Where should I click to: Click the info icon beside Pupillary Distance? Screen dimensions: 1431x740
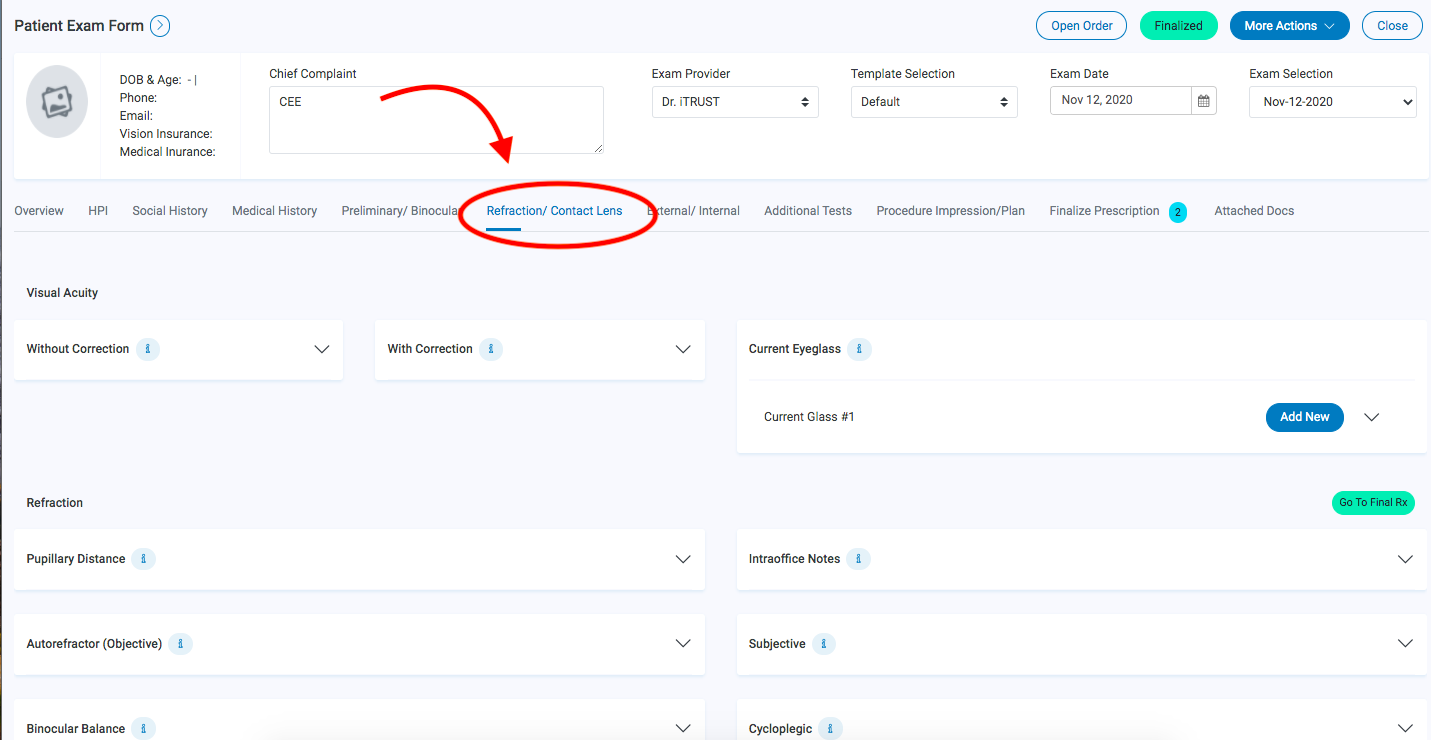[x=143, y=559]
